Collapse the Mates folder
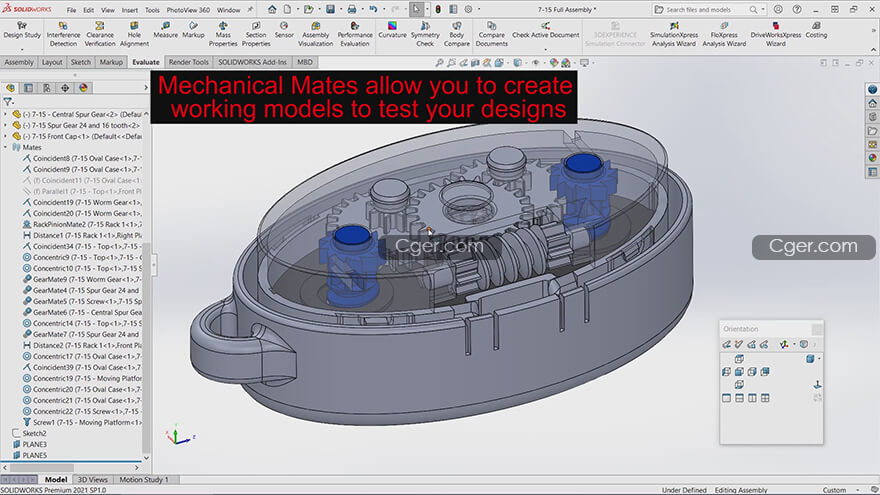This screenshot has width=880, height=495. (6, 147)
